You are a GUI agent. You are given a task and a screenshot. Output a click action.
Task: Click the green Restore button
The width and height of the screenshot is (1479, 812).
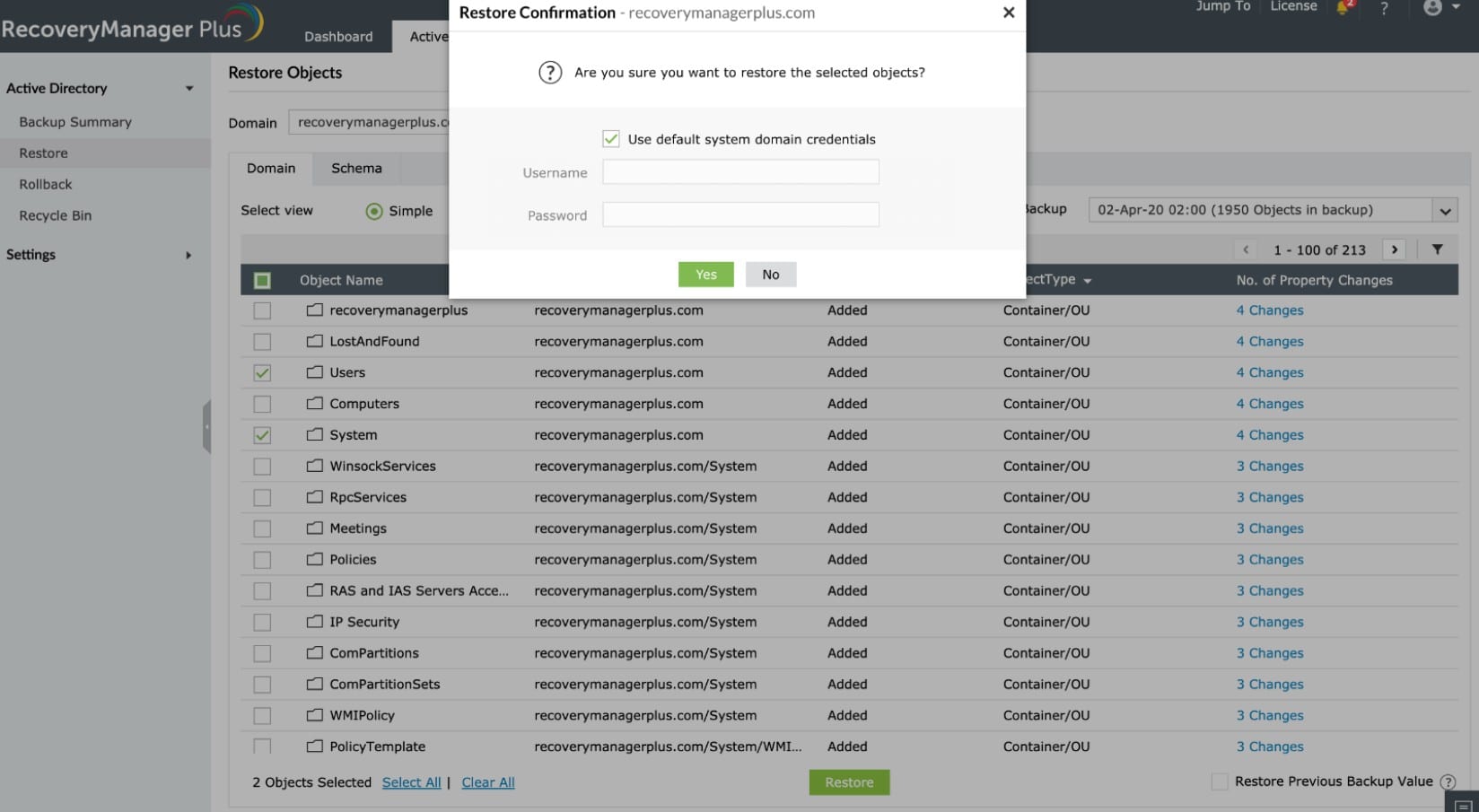pyautogui.click(x=849, y=782)
